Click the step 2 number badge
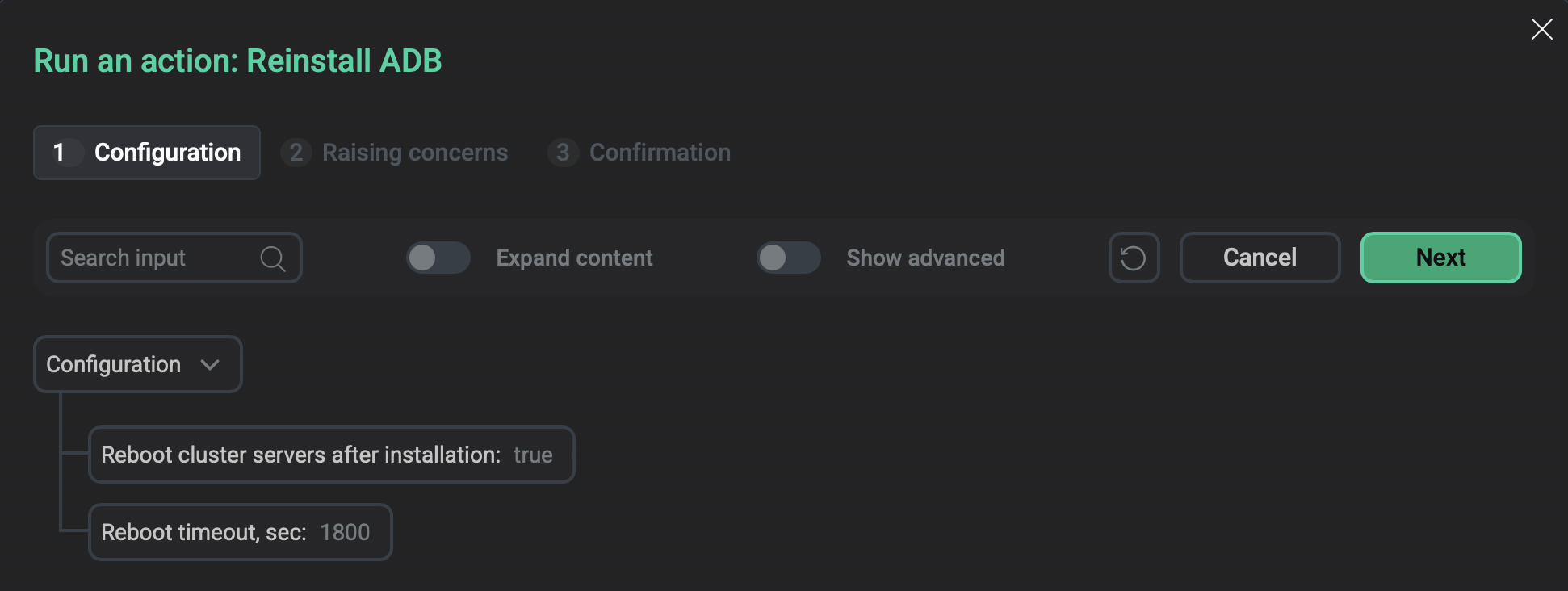The height and width of the screenshot is (591, 1568). coord(296,153)
